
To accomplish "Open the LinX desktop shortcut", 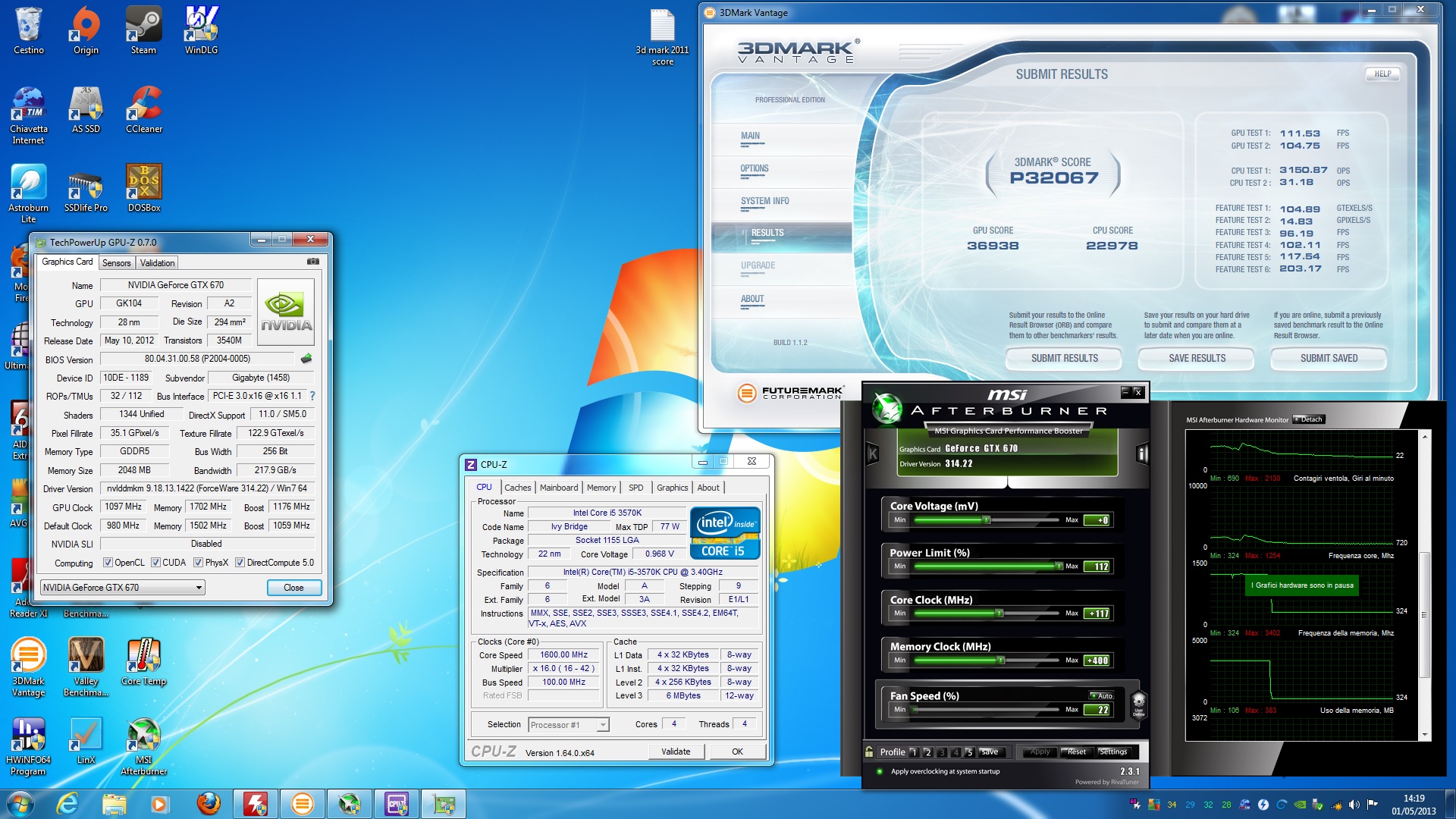I will (x=86, y=740).
